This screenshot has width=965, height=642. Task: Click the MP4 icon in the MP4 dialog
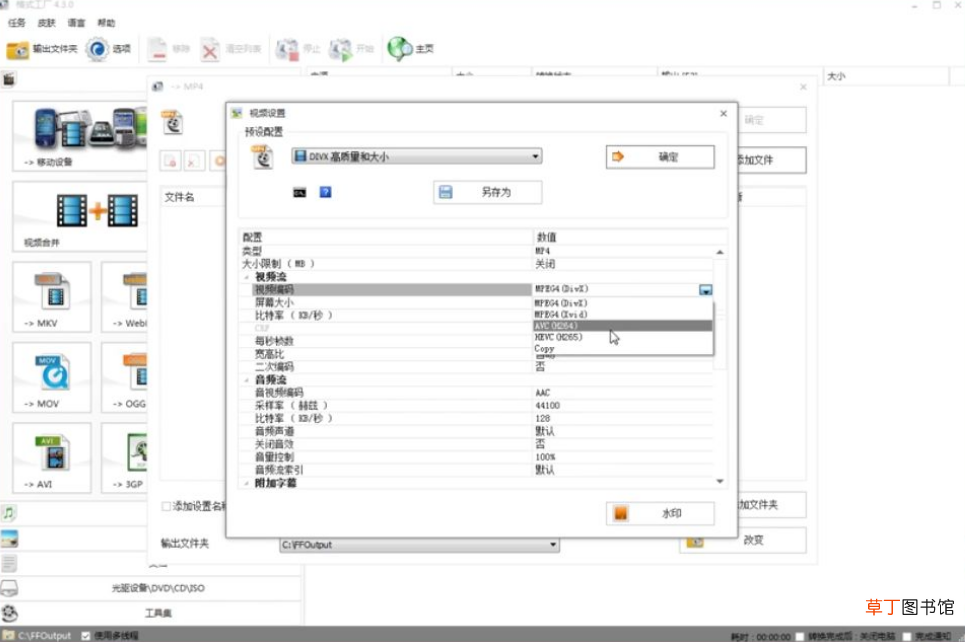click(x=173, y=122)
